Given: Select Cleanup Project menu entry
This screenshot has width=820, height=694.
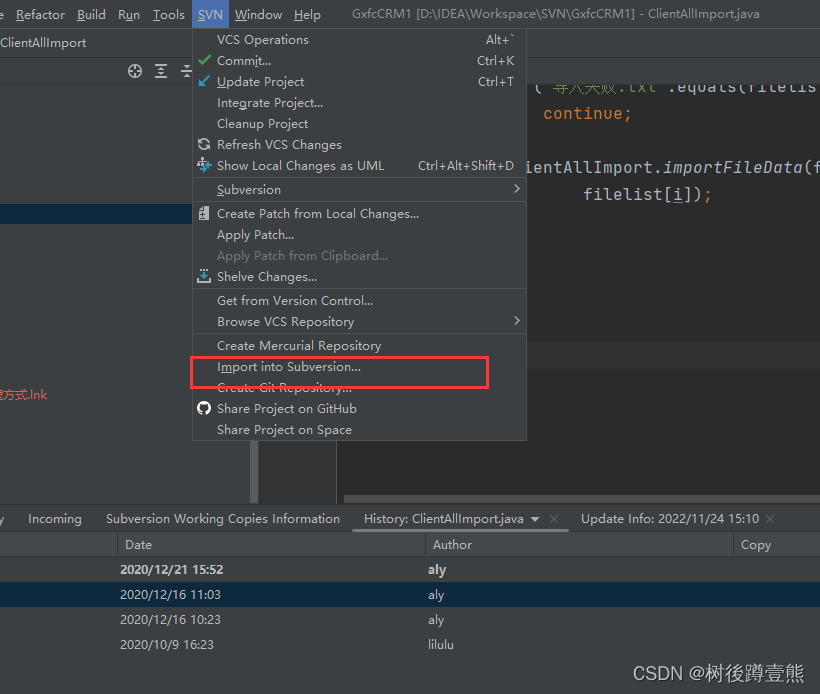Looking at the screenshot, I should pos(359,123).
